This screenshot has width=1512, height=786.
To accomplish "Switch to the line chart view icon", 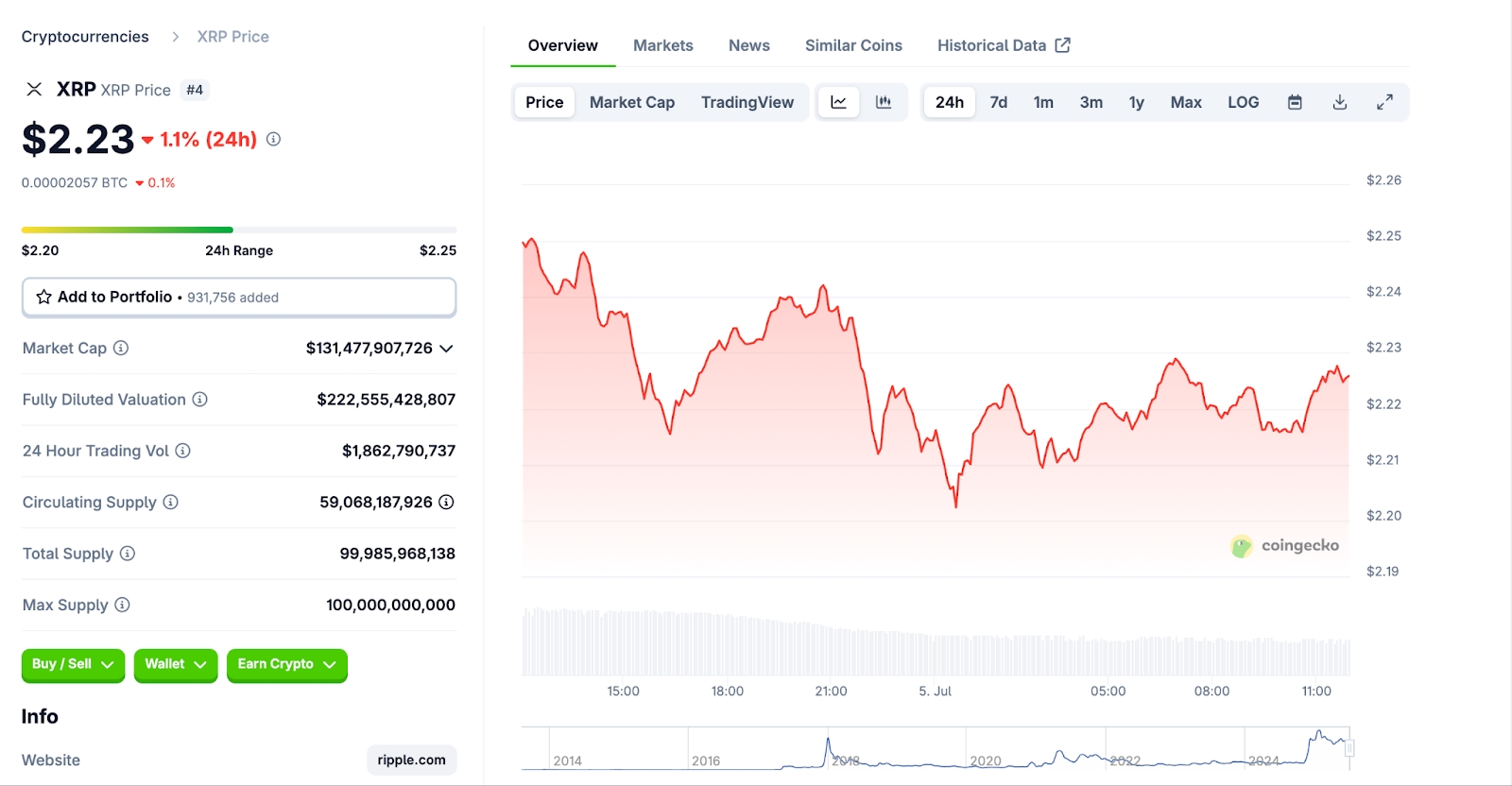I will [838, 102].
